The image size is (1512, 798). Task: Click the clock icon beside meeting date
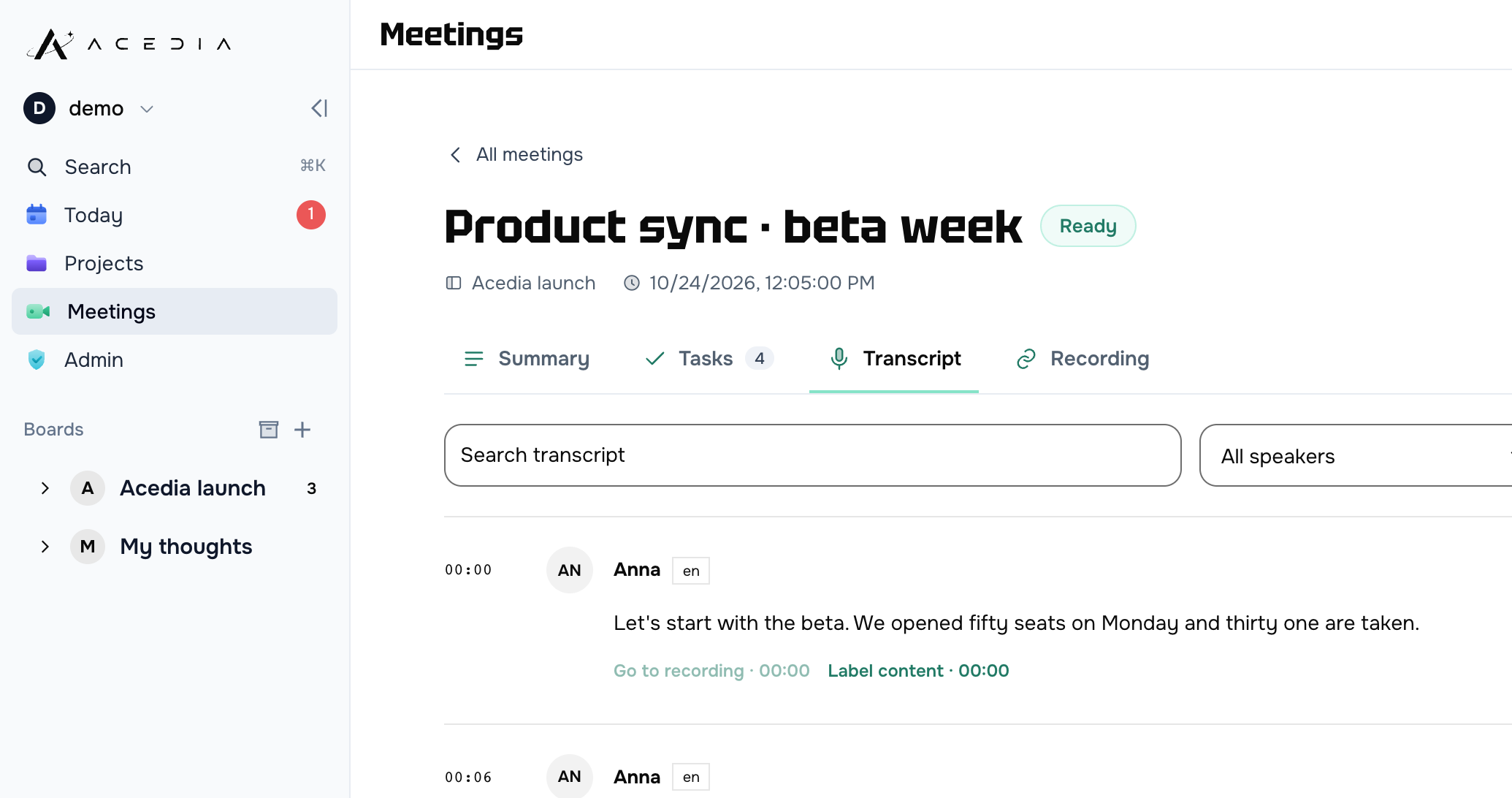632,283
